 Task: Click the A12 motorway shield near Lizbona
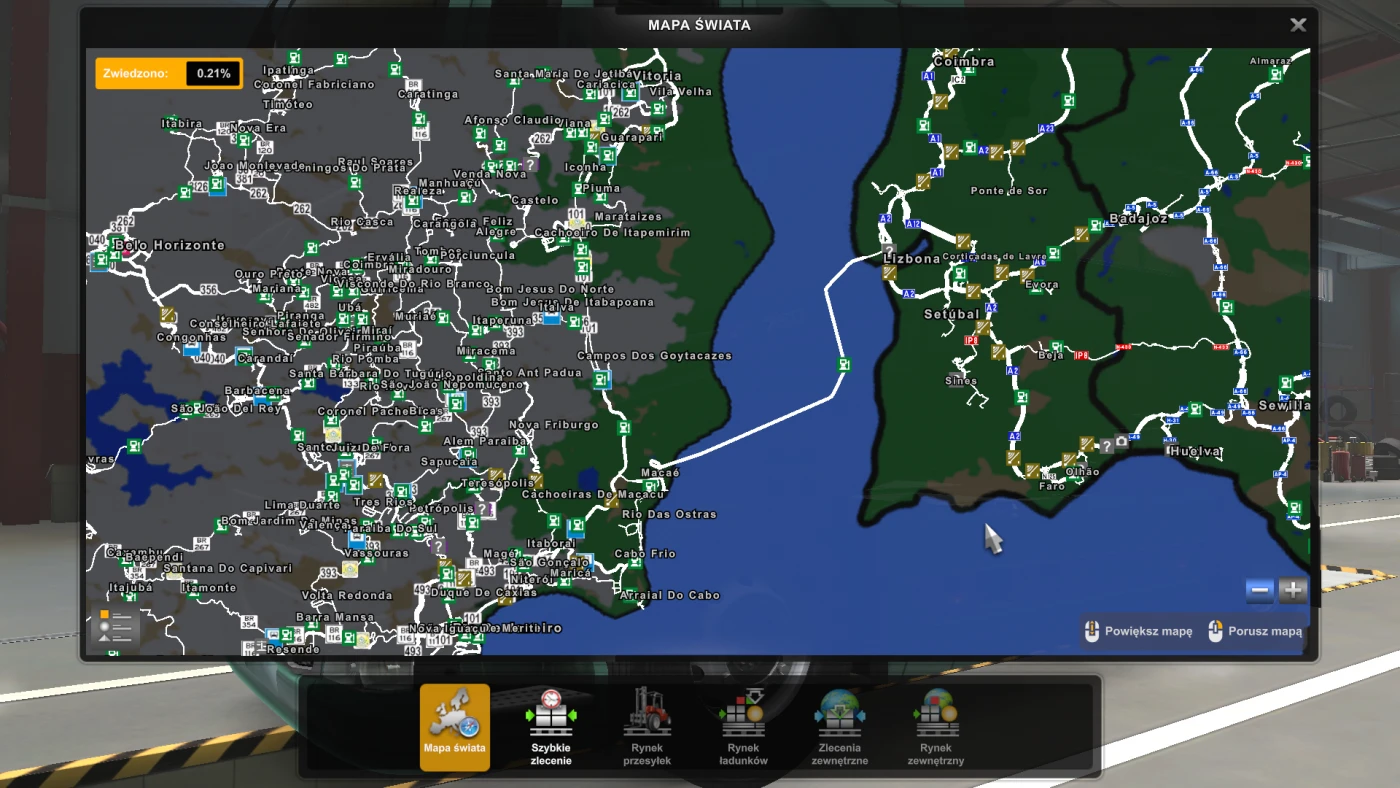912,225
